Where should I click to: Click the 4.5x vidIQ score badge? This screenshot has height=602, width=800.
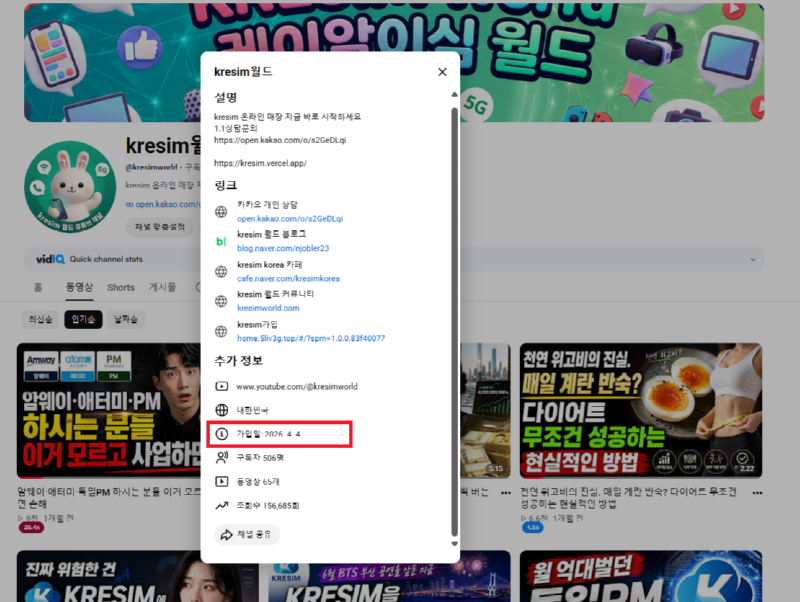click(x=533, y=528)
